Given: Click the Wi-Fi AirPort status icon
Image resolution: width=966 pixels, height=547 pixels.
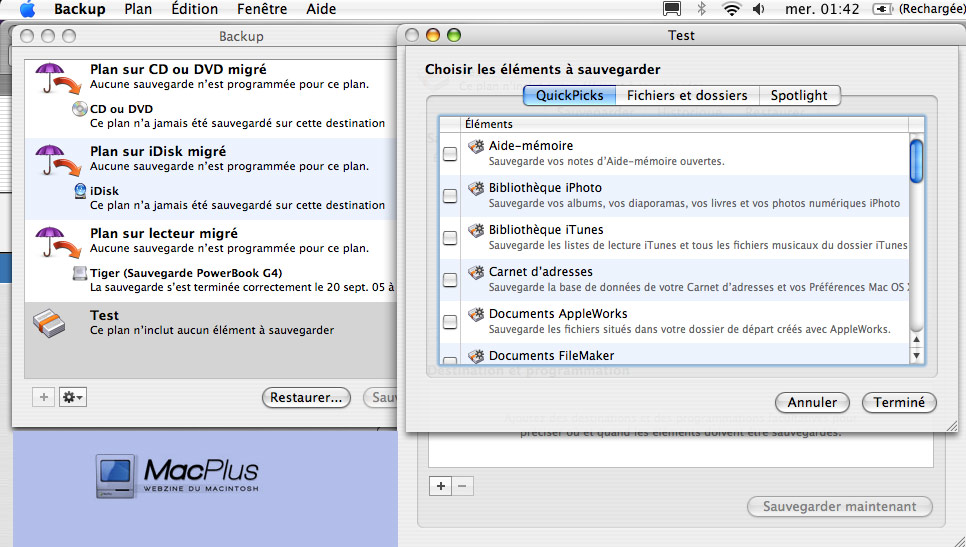Looking at the screenshot, I should point(731,9).
